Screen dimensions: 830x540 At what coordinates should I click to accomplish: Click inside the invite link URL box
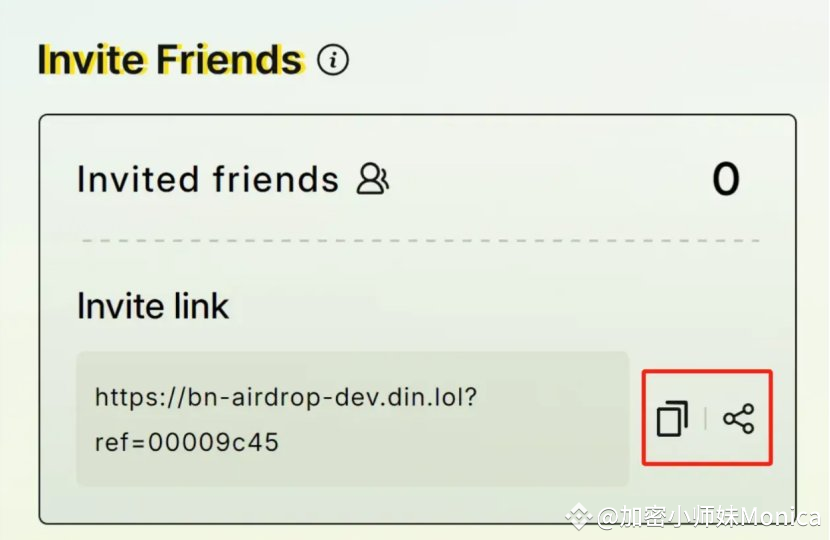pyautogui.click(x=353, y=419)
